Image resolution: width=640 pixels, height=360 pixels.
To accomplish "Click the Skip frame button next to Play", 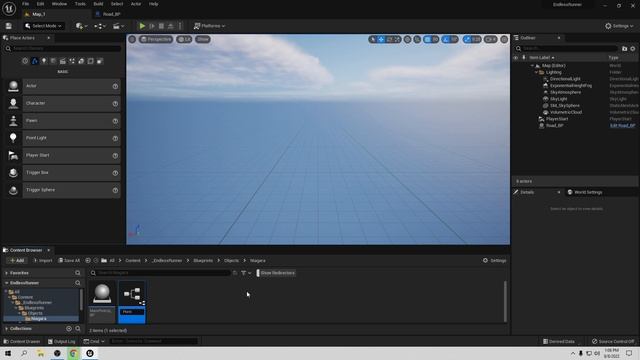I will [x=152, y=26].
